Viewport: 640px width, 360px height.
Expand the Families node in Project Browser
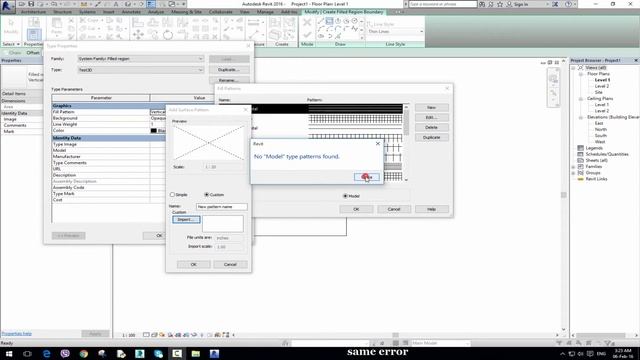pyautogui.click(x=573, y=167)
